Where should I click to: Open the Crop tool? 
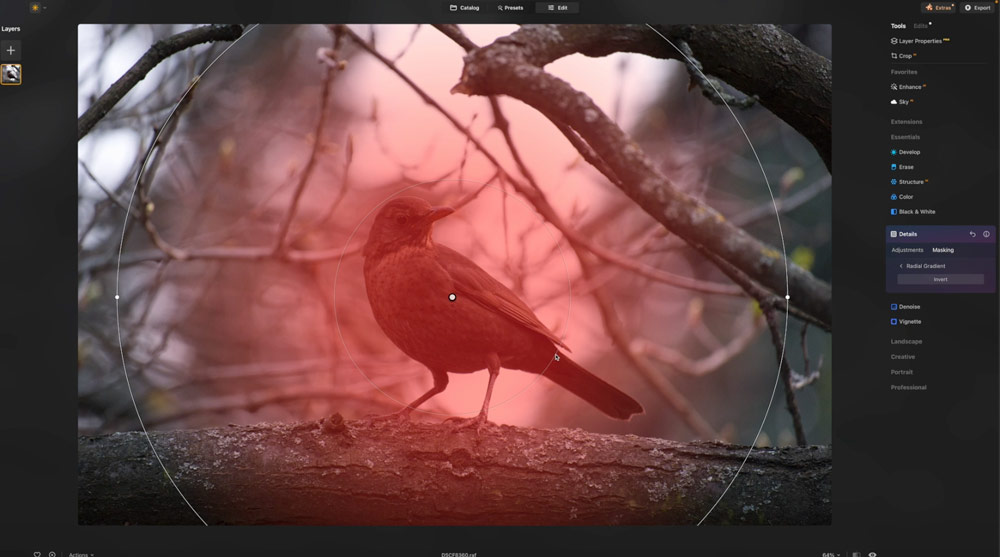(903, 56)
